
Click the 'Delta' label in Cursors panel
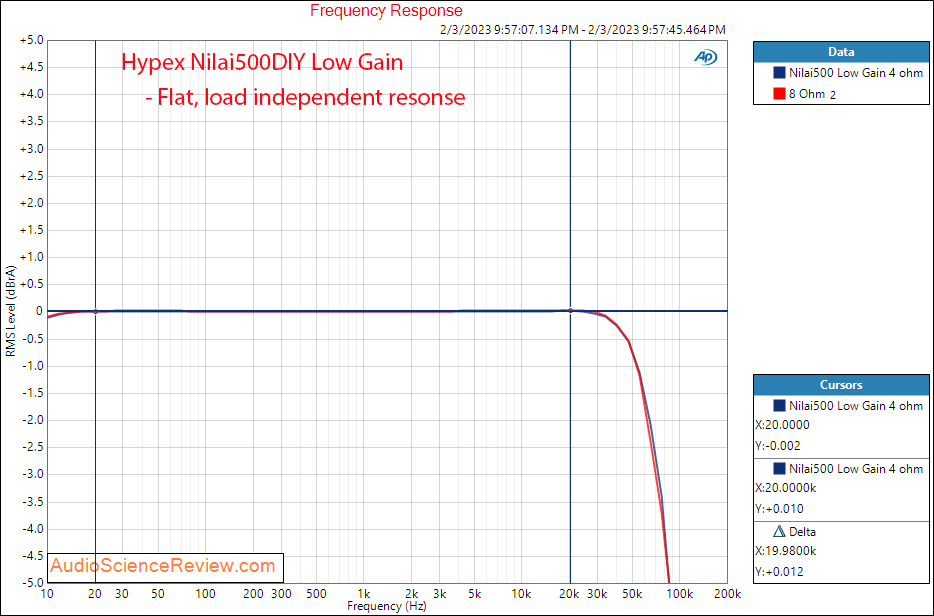pyautogui.click(x=802, y=531)
